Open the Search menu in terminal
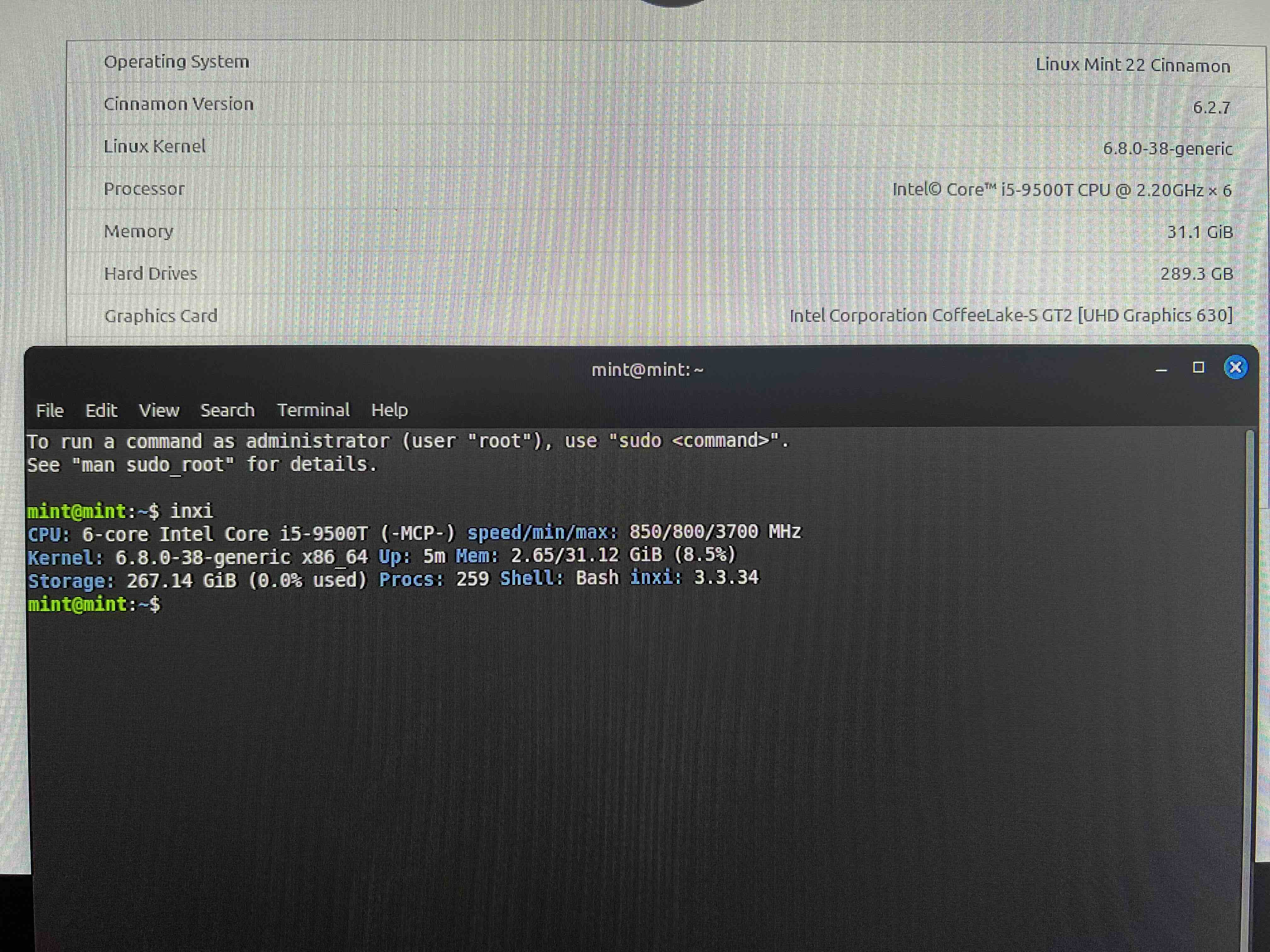The height and width of the screenshot is (952, 1270). [x=227, y=411]
